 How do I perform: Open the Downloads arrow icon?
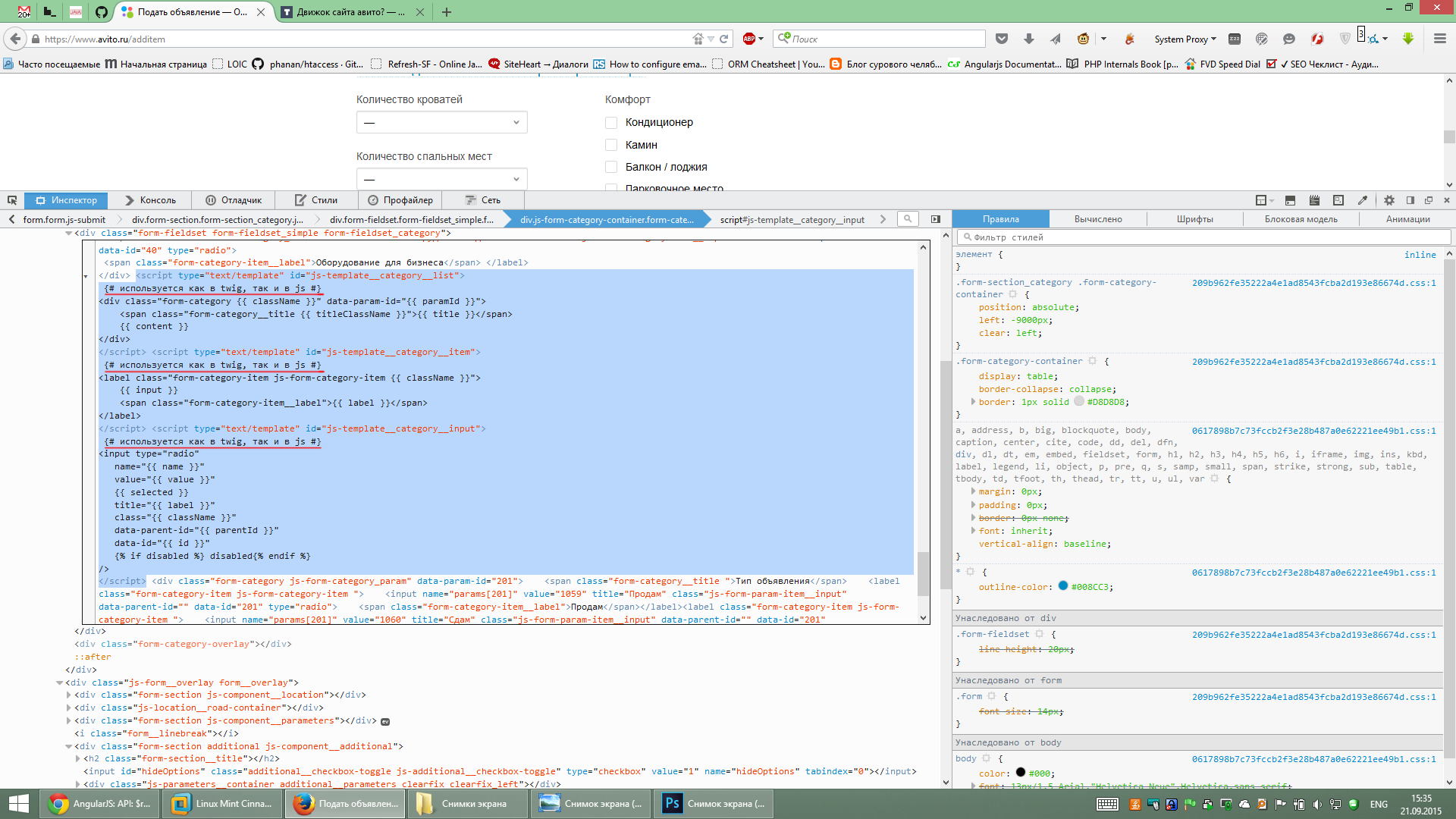click(1029, 39)
